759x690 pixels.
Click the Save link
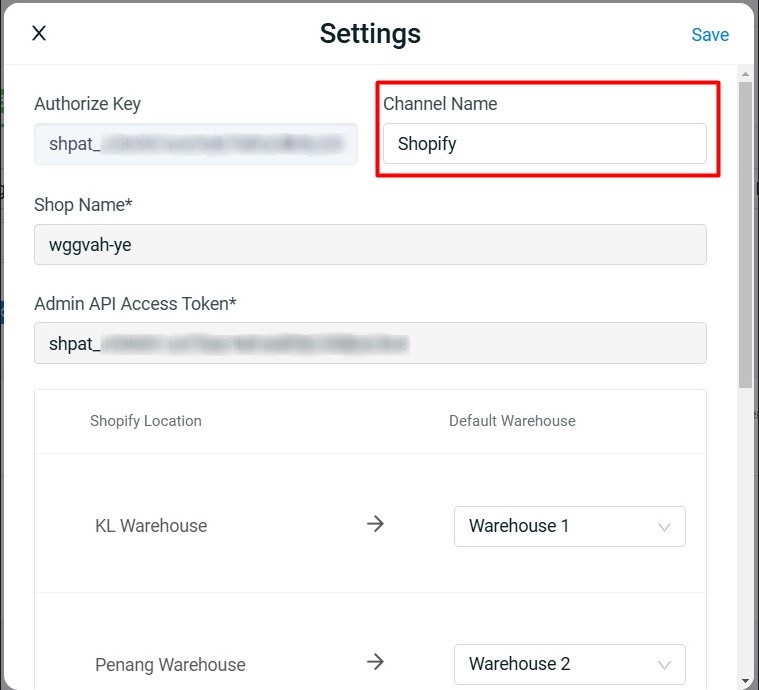710,35
